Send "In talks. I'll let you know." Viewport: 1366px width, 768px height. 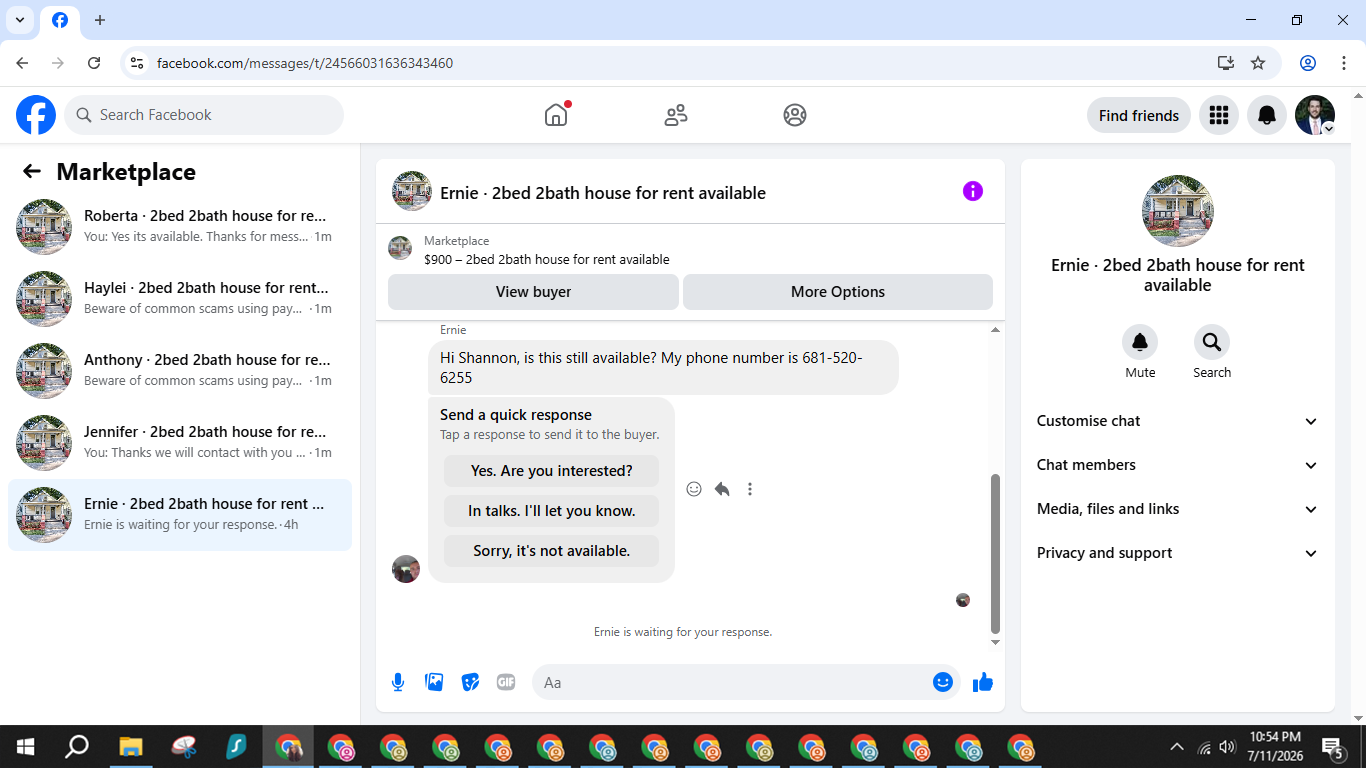click(552, 511)
